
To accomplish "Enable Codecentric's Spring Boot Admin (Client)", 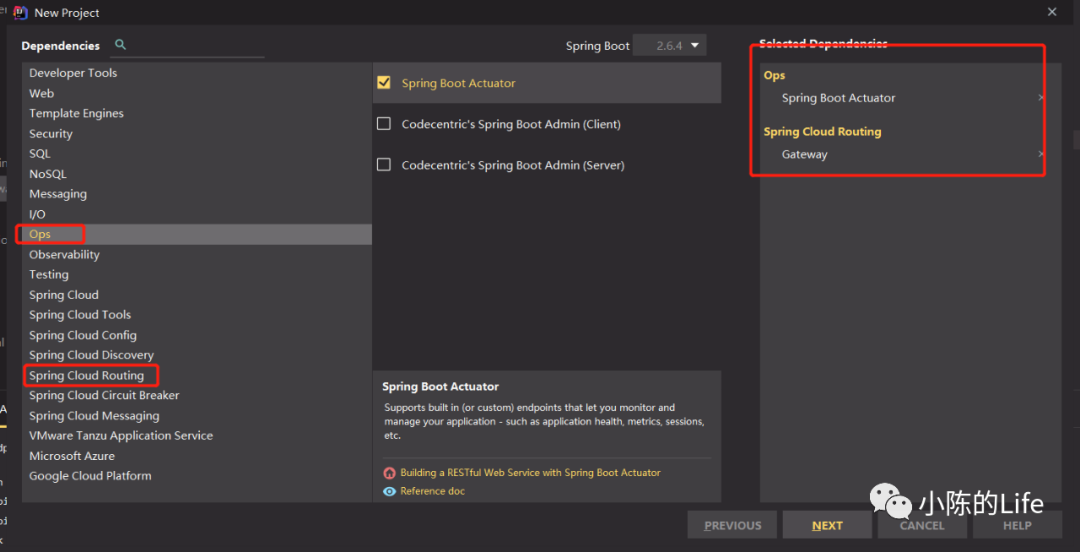I will coord(384,124).
